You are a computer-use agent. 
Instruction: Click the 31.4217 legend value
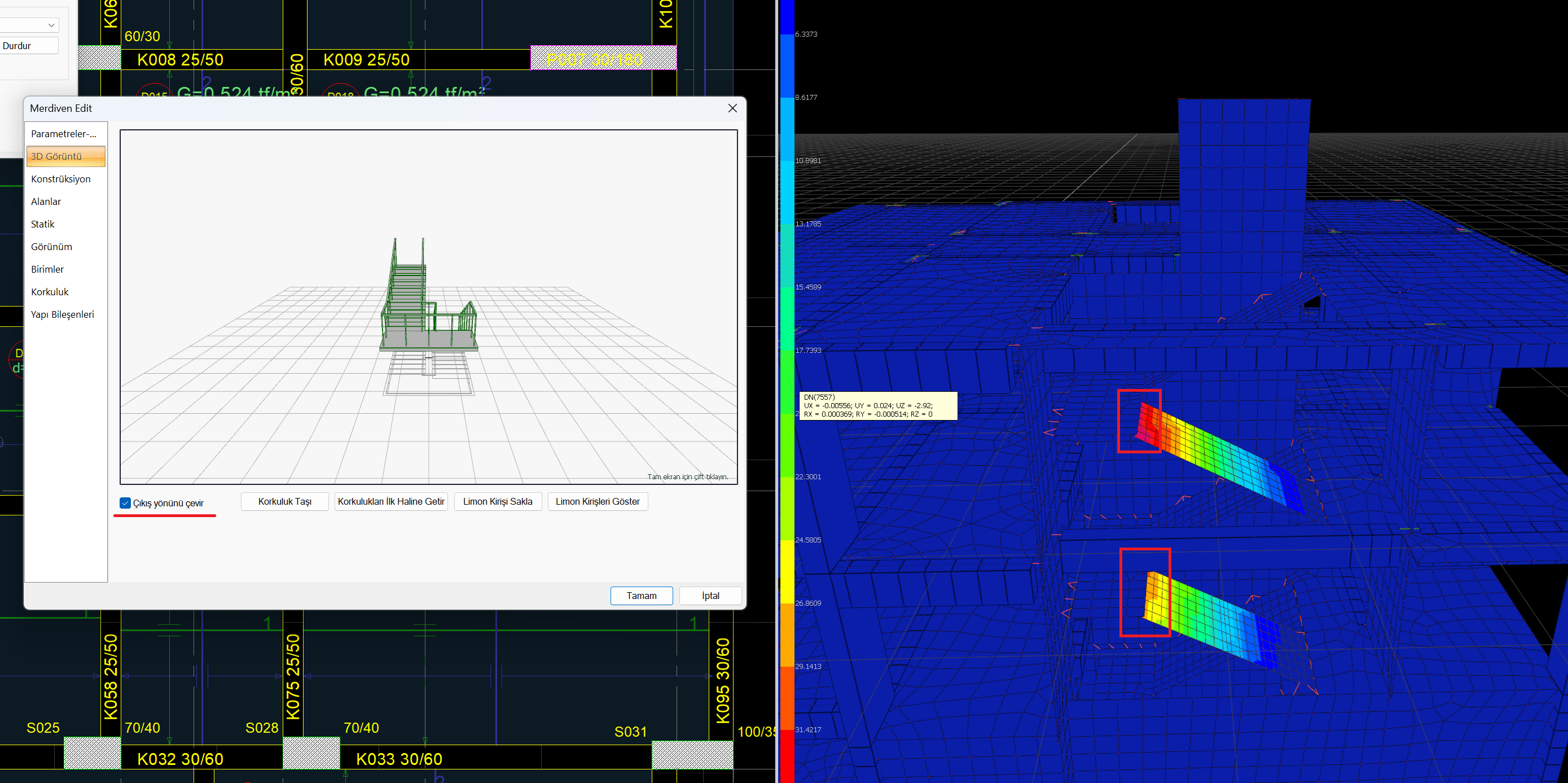808,729
